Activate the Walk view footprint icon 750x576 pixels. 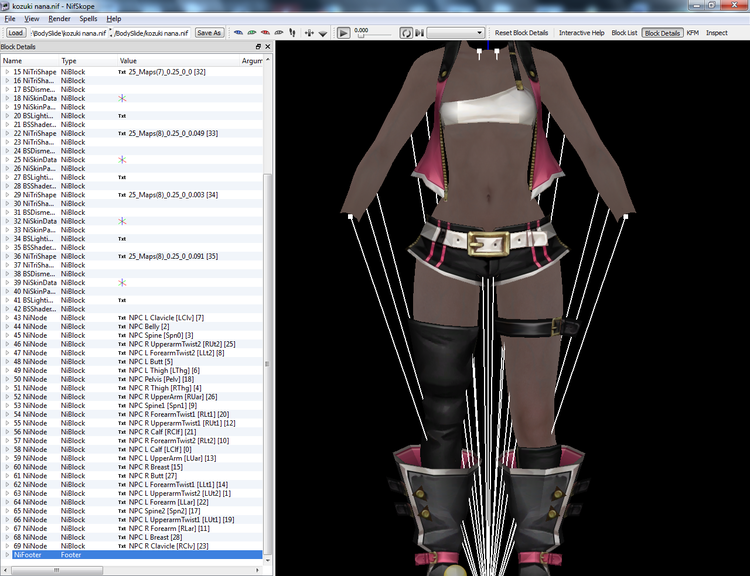coord(292,33)
